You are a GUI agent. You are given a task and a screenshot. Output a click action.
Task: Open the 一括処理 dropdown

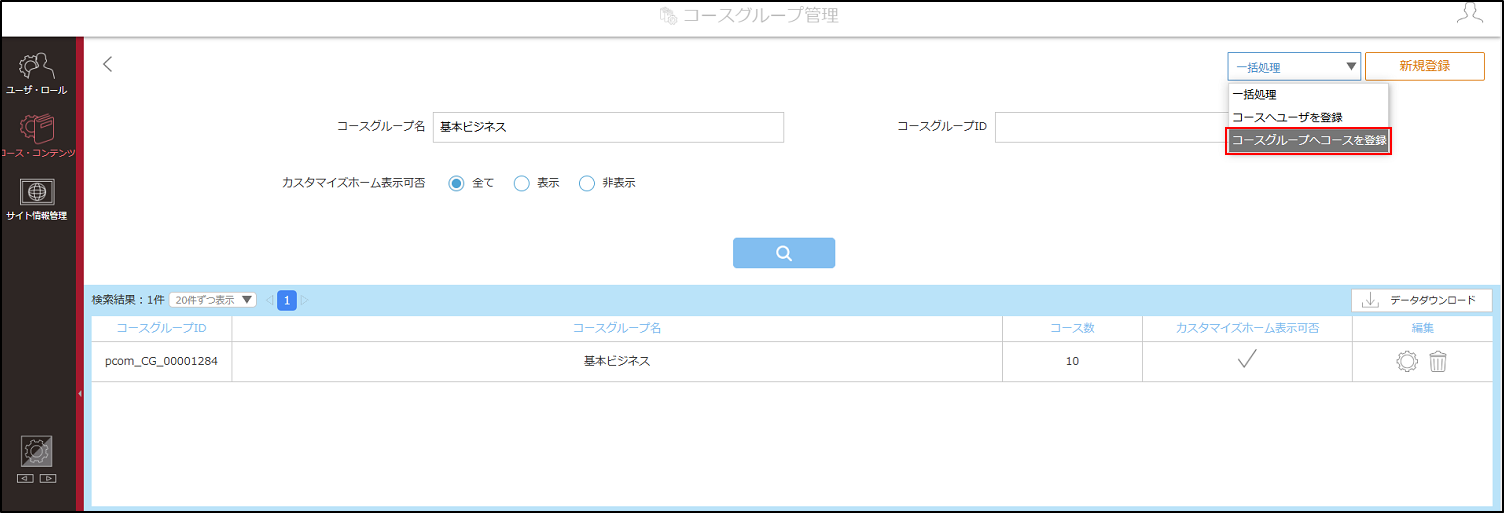tap(1294, 67)
